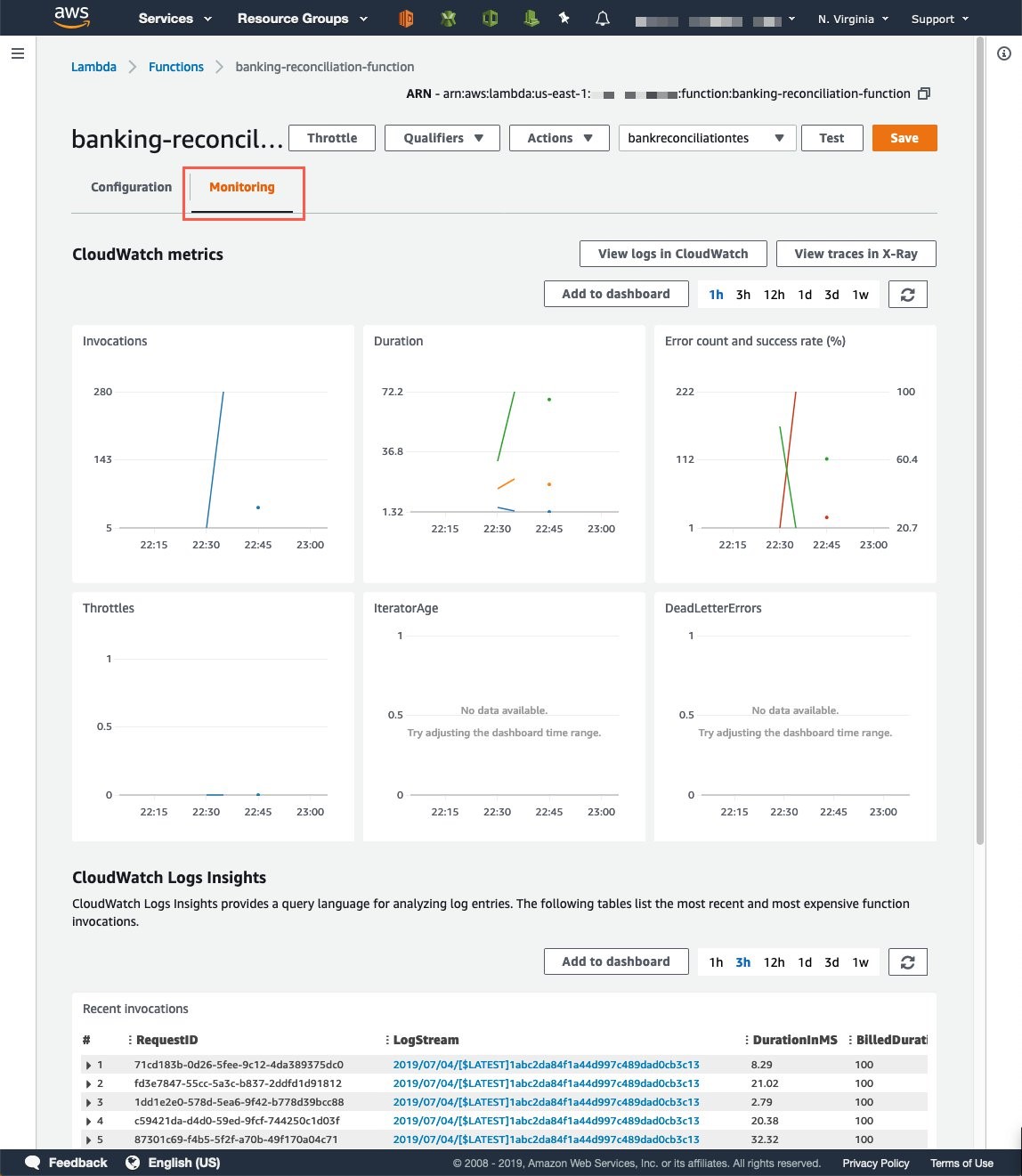The width and height of the screenshot is (1022, 1176).
Task: Copy the function ARN using the copy icon
Action: [923, 93]
